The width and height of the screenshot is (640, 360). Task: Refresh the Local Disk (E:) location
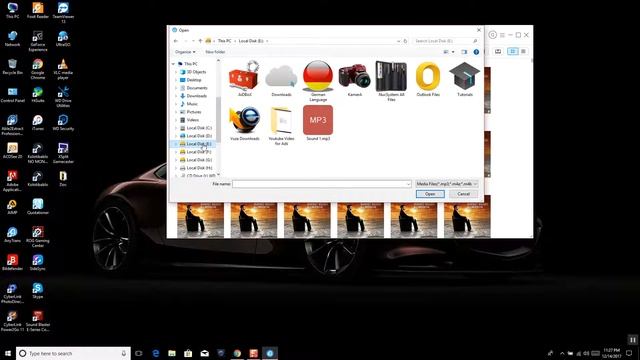pos(405,41)
